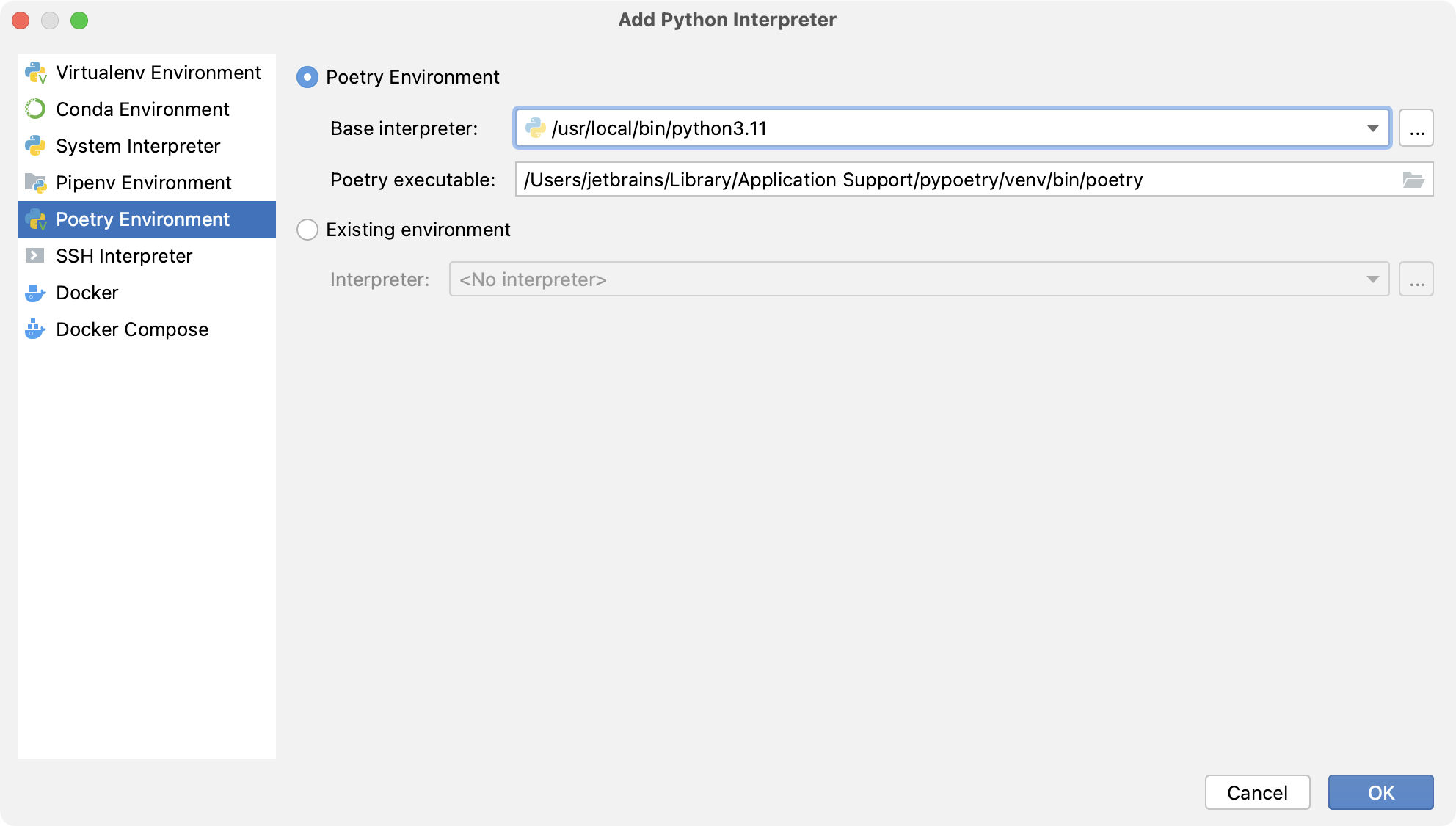Click the System Interpreter python icon

coord(35,146)
